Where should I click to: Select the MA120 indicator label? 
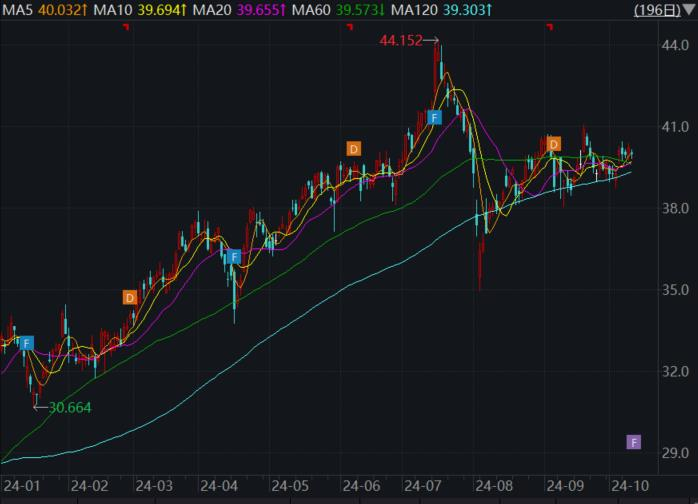tap(414, 10)
